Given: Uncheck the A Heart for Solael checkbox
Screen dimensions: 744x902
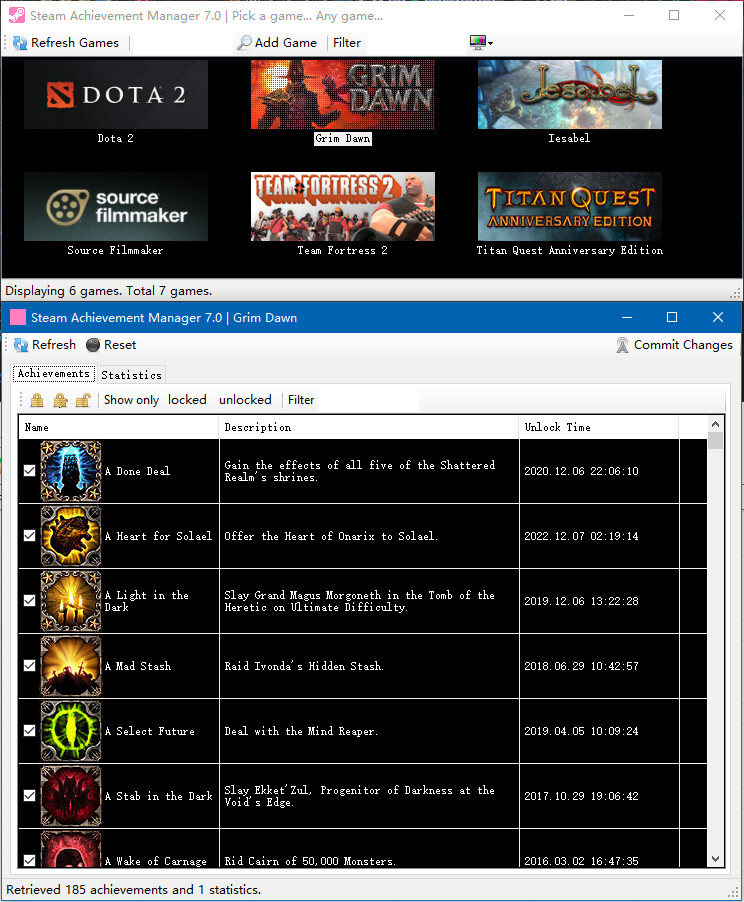Looking at the screenshot, I should pyautogui.click(x=29, y=536).
